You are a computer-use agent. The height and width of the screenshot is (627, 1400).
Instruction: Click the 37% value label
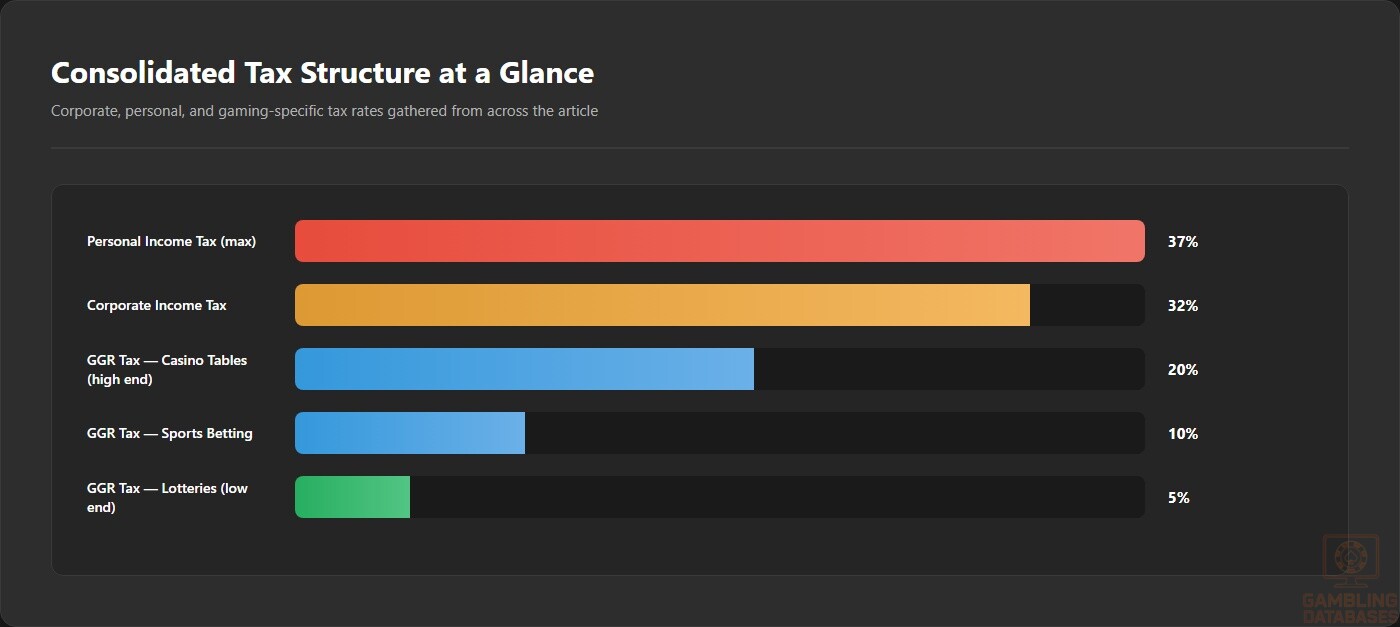point(1183,242)
